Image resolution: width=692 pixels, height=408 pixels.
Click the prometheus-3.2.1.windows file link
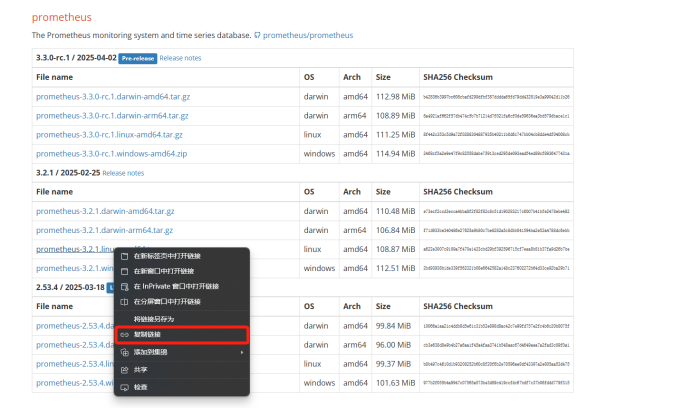[75, 268]
